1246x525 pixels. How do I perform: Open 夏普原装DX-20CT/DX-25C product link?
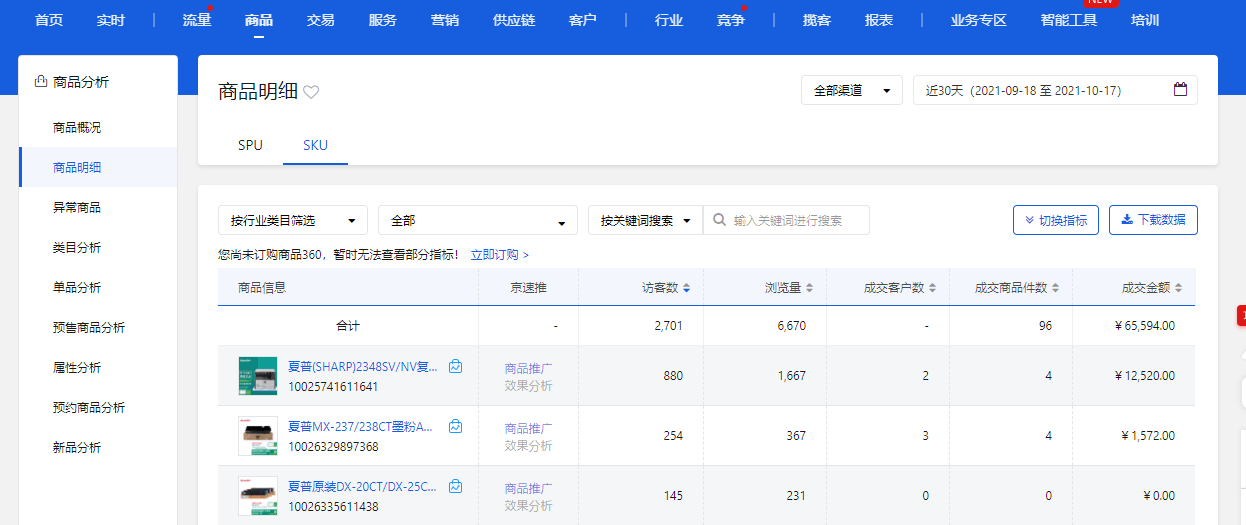coord(363,487)
